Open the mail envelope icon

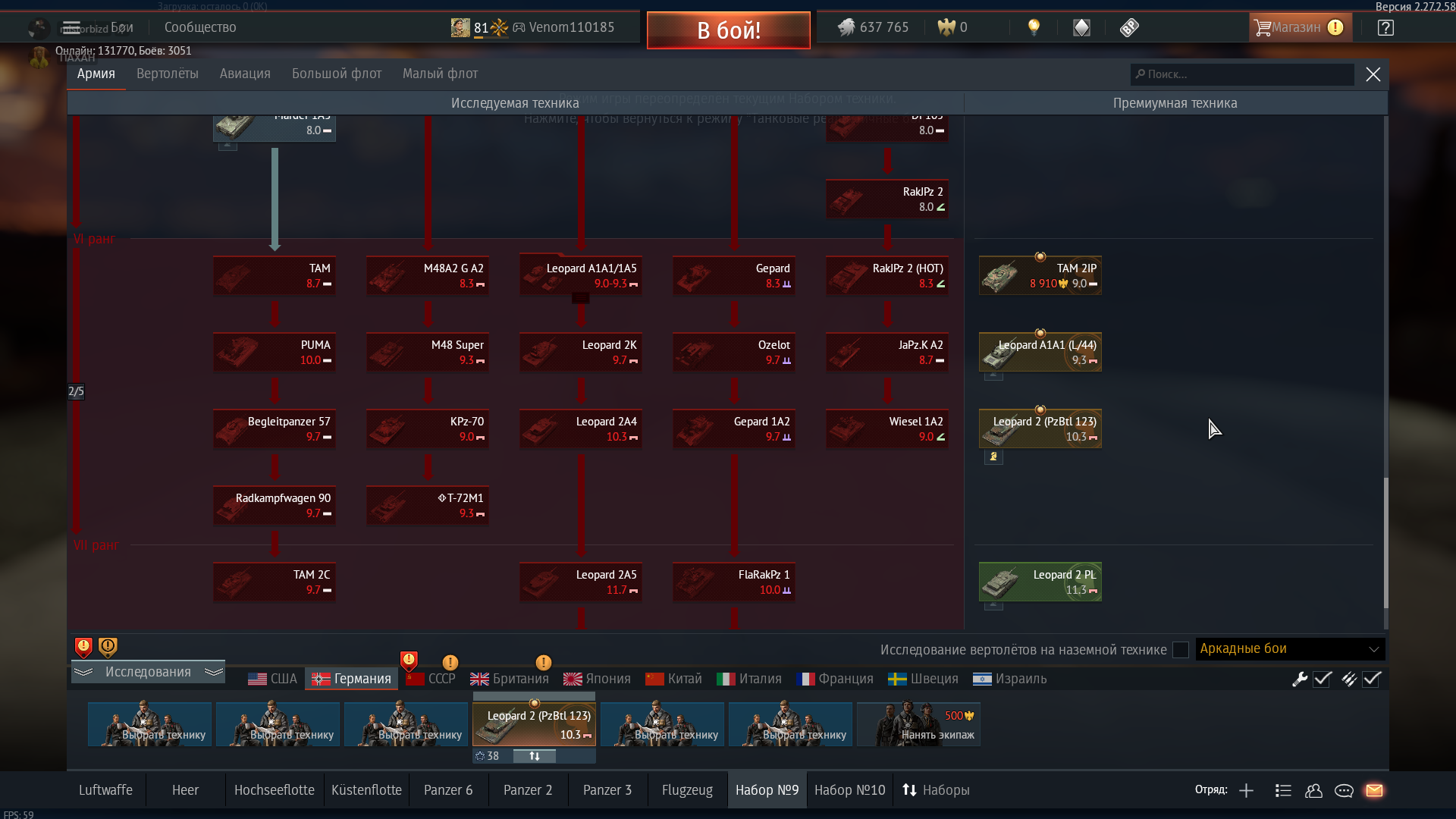(1374, 790)
